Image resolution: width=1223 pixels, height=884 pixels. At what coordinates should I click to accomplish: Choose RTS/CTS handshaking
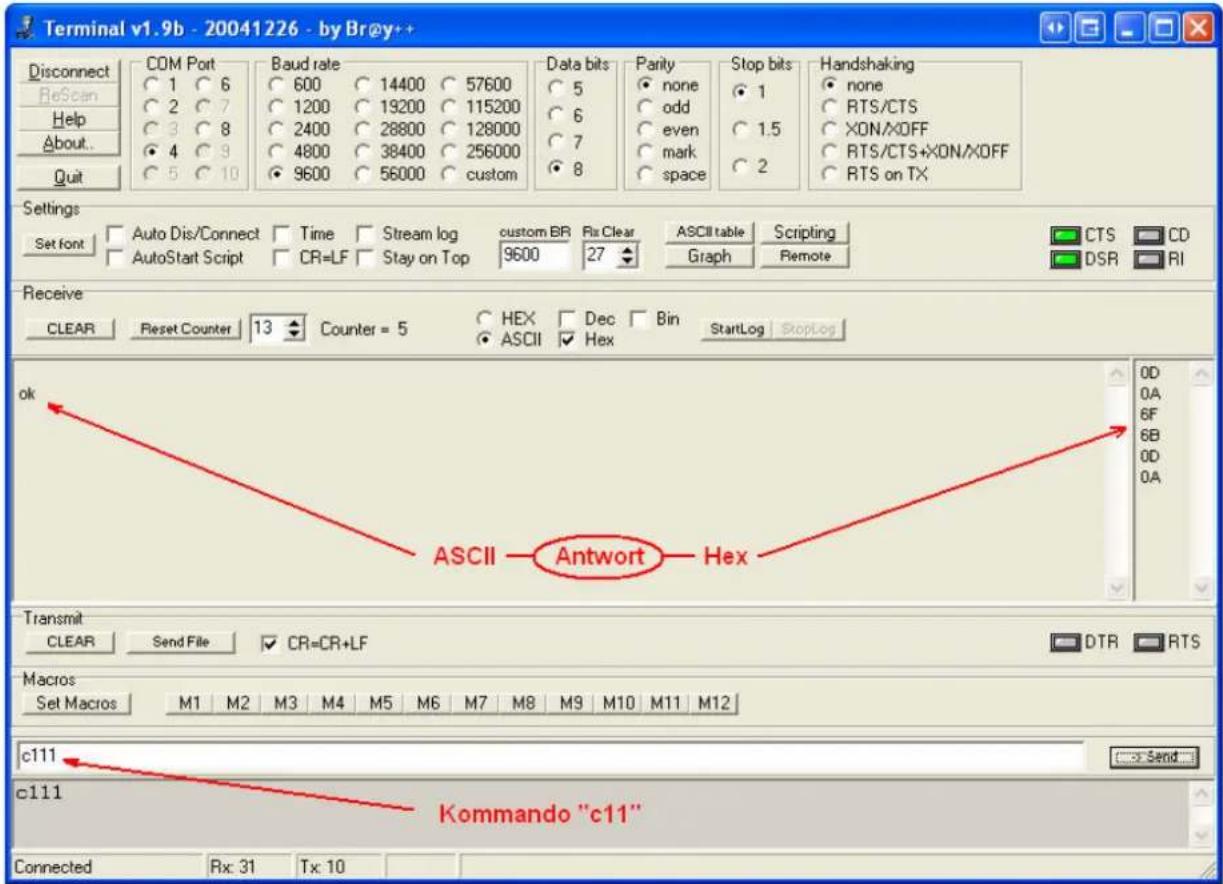click(829, 107)
